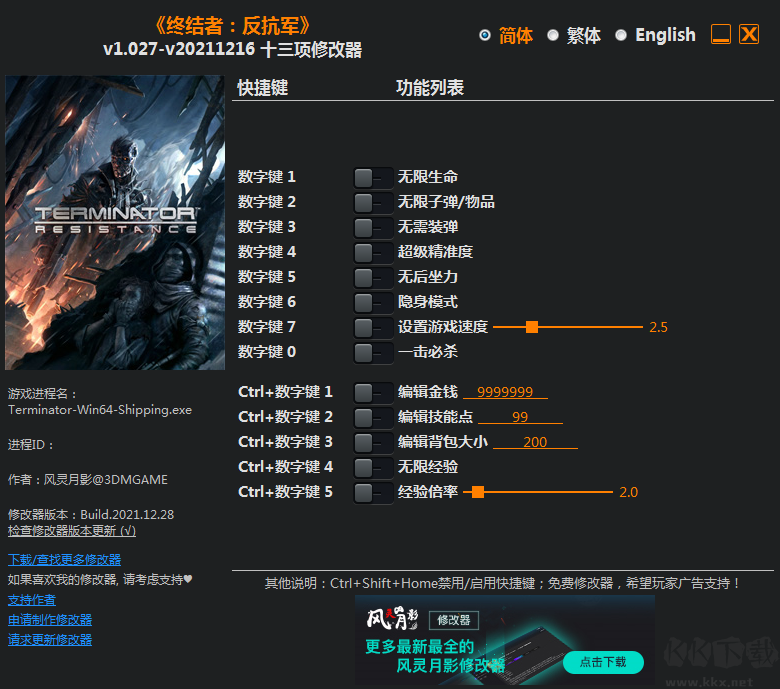The width and height of the screenshot is (780, 689).
Task: Close the trainer with X icon
Action: [x=749, y=34]
